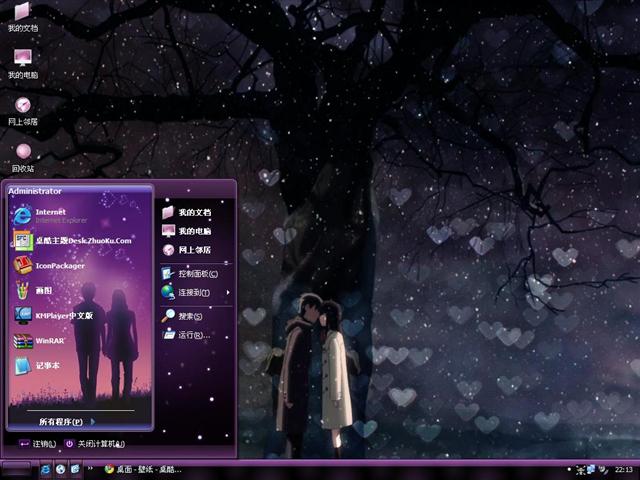Click the taskbar clock 22:13

[624, 470]
